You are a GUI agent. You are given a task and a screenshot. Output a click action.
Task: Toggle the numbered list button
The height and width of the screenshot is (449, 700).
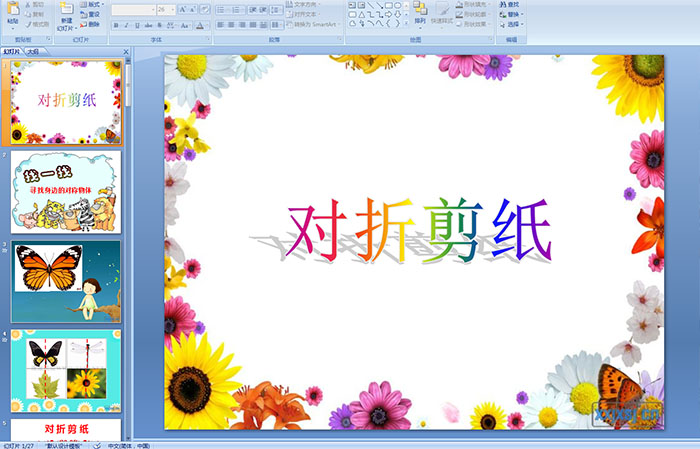(x=237, y=9)
